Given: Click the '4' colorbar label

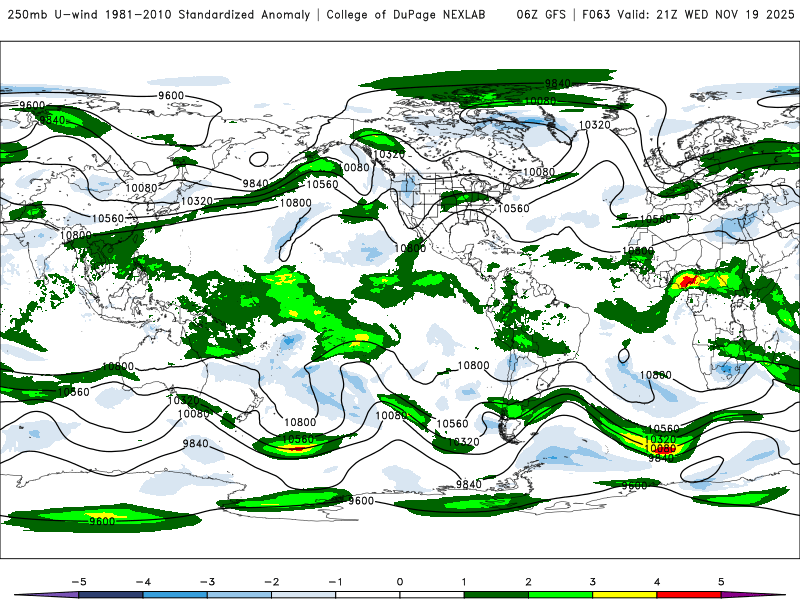Looking at the screenshot, I should (657, 582).
